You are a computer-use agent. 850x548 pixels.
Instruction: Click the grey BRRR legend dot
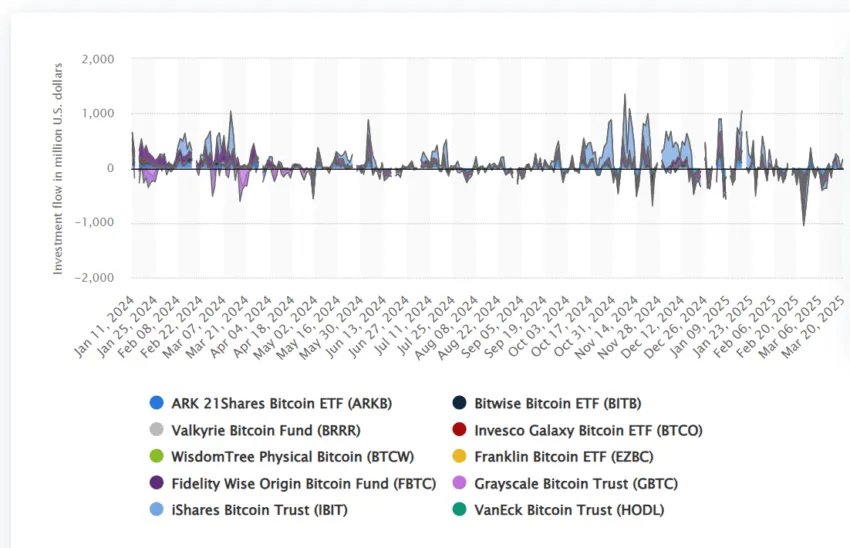[x=157, y=429]
